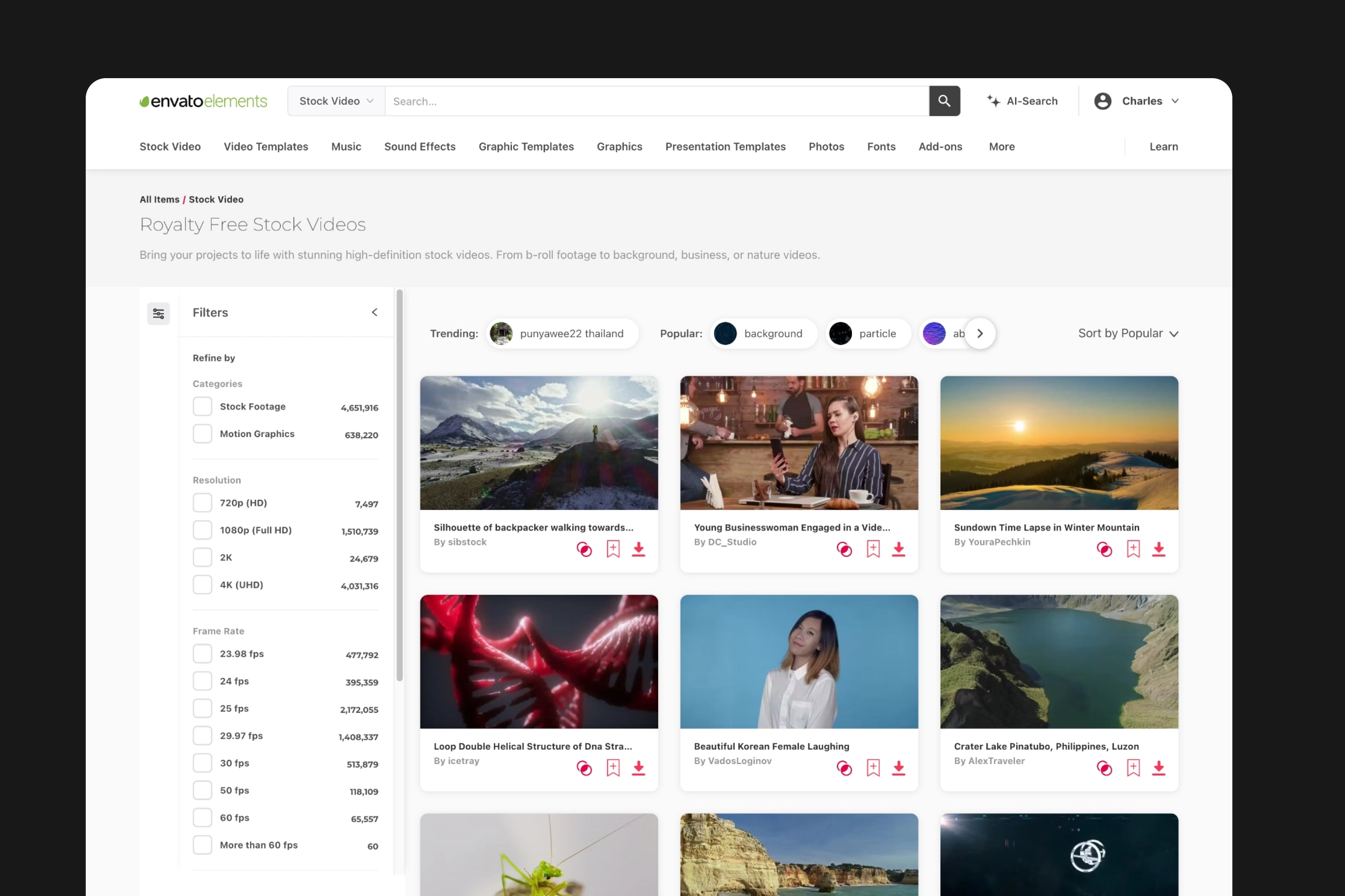This screenshot has width=1345, height=896.
Task: Collapse the Filters panel arrow
Action: [x=374, y=313]
